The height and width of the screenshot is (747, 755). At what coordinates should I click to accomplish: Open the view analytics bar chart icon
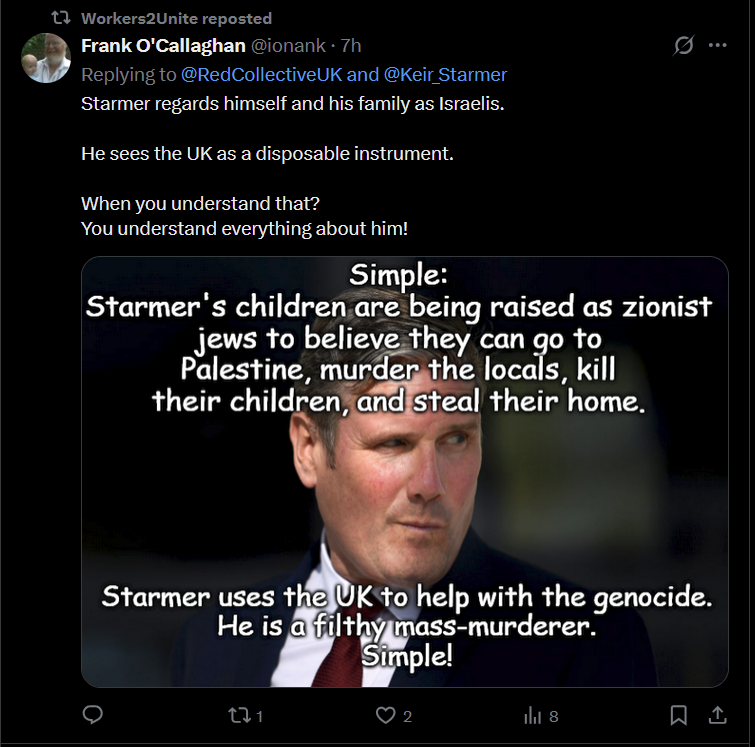(x=533, y=716)
